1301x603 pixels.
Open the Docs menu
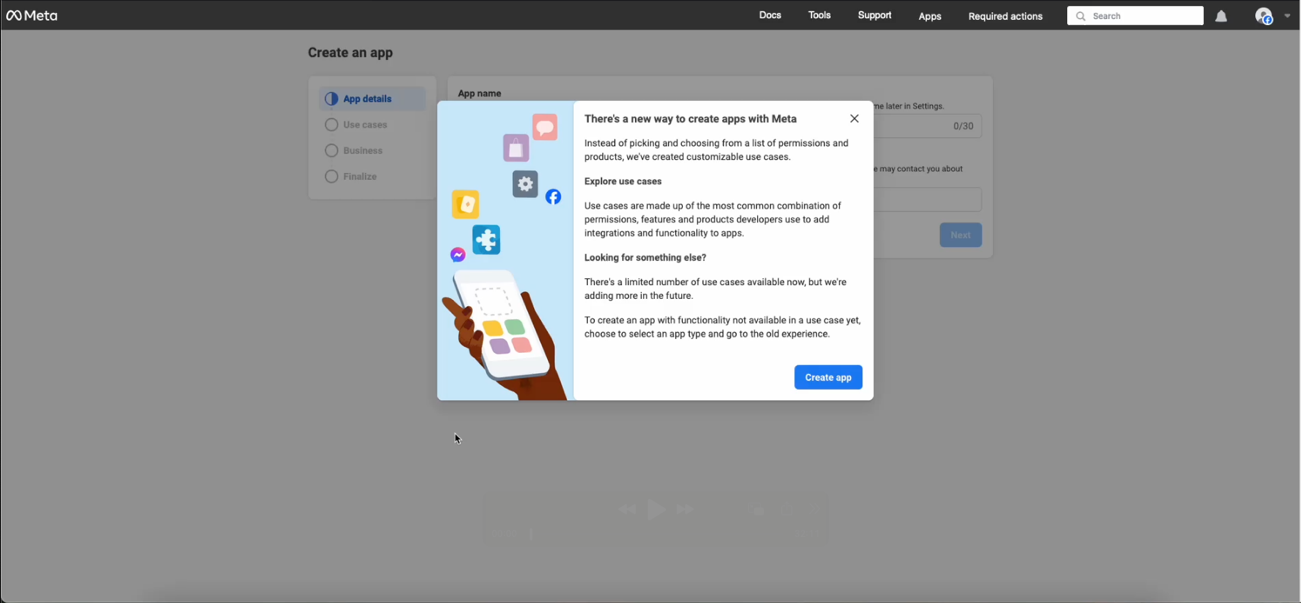[x=770, y=15]
